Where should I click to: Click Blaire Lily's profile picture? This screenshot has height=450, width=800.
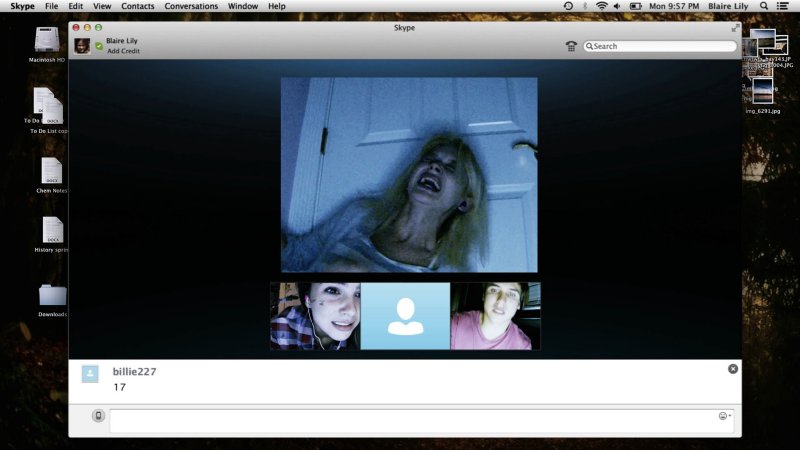pos(82,45)
